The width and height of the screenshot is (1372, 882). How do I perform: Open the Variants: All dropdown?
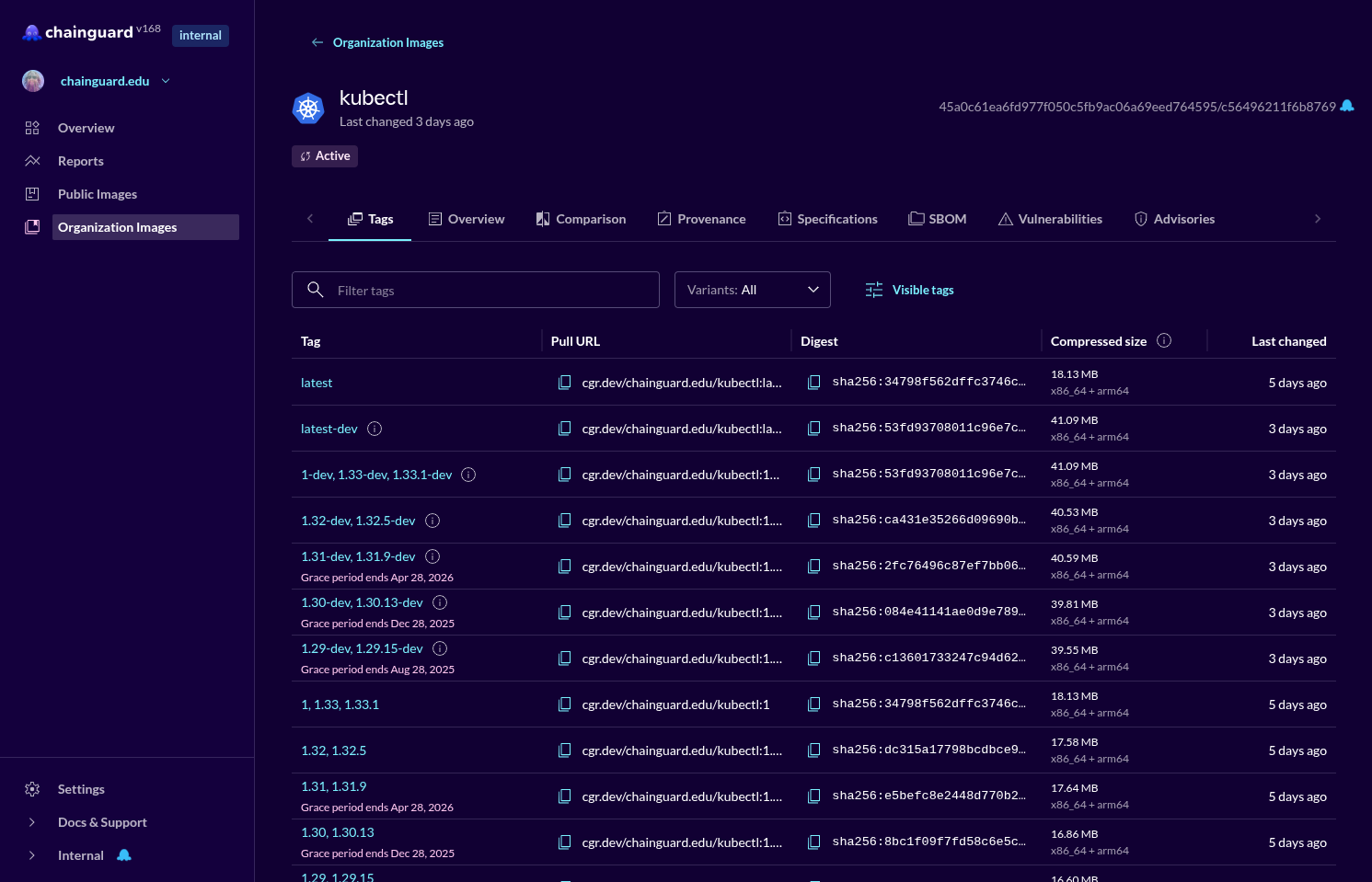tap(752, 289)
